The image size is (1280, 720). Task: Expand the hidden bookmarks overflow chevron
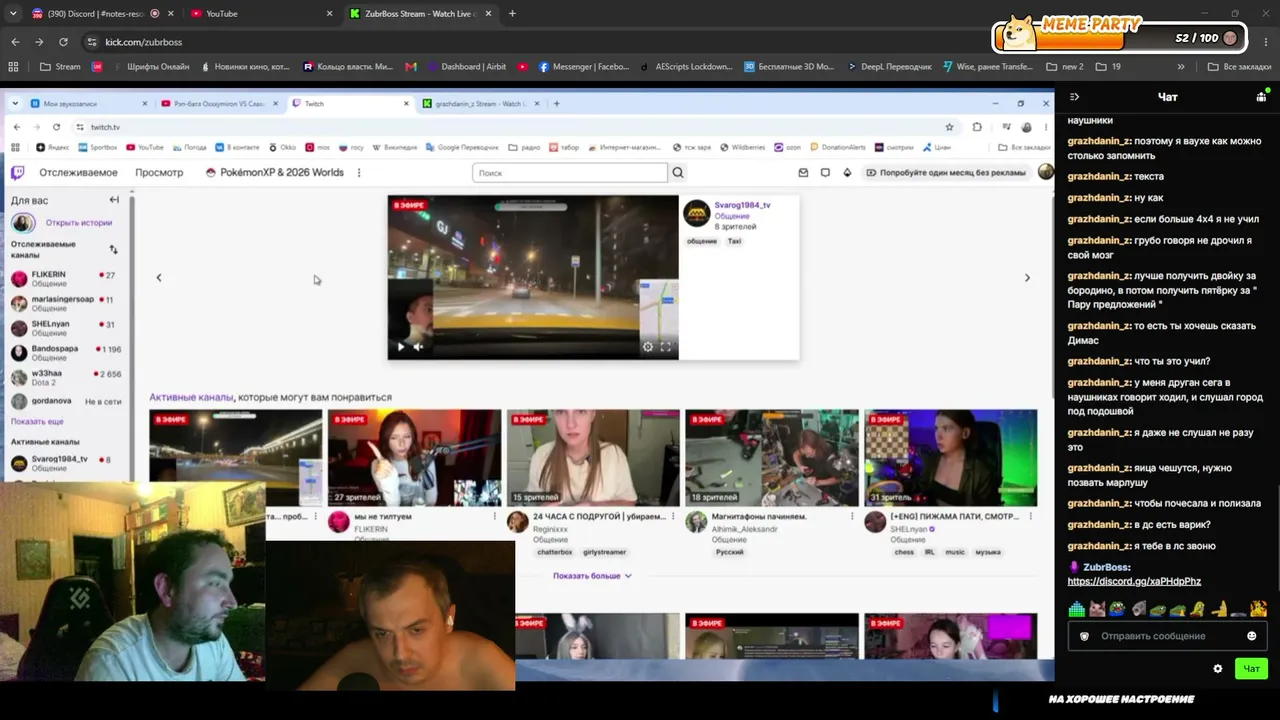(x=1181, y=67)
